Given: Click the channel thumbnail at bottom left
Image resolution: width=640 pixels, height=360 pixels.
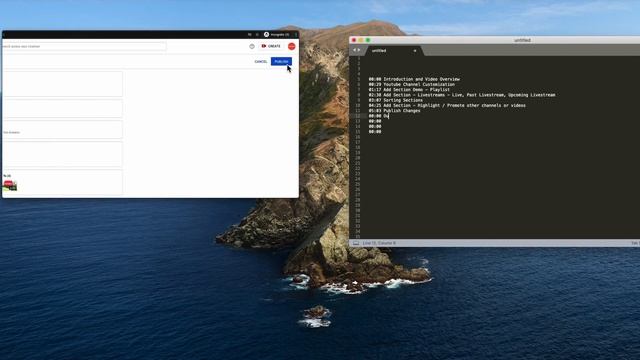Looking at the screenshot, I should [x=10, y=185].
